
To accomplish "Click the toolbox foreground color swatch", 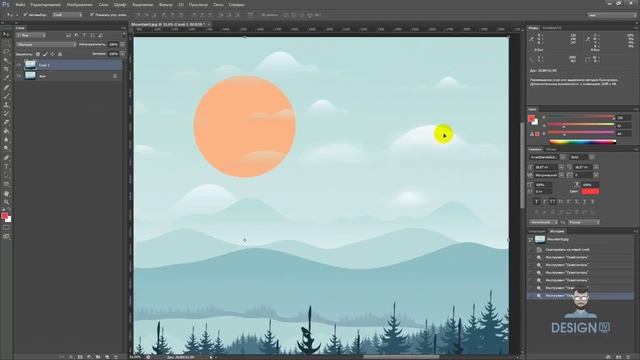I will (4, 216).
